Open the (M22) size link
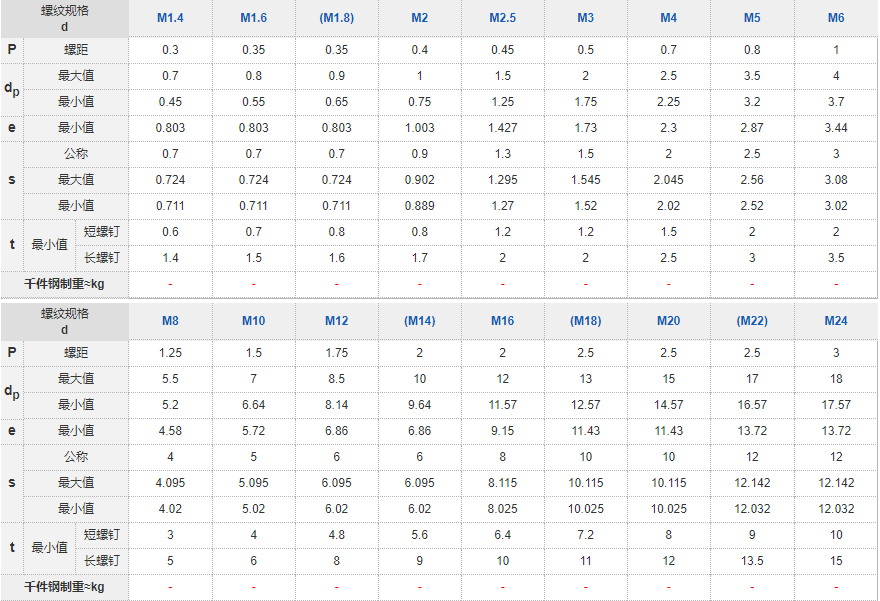The width and height of the screenshot is (880, 601). click(x=752, y=321)
